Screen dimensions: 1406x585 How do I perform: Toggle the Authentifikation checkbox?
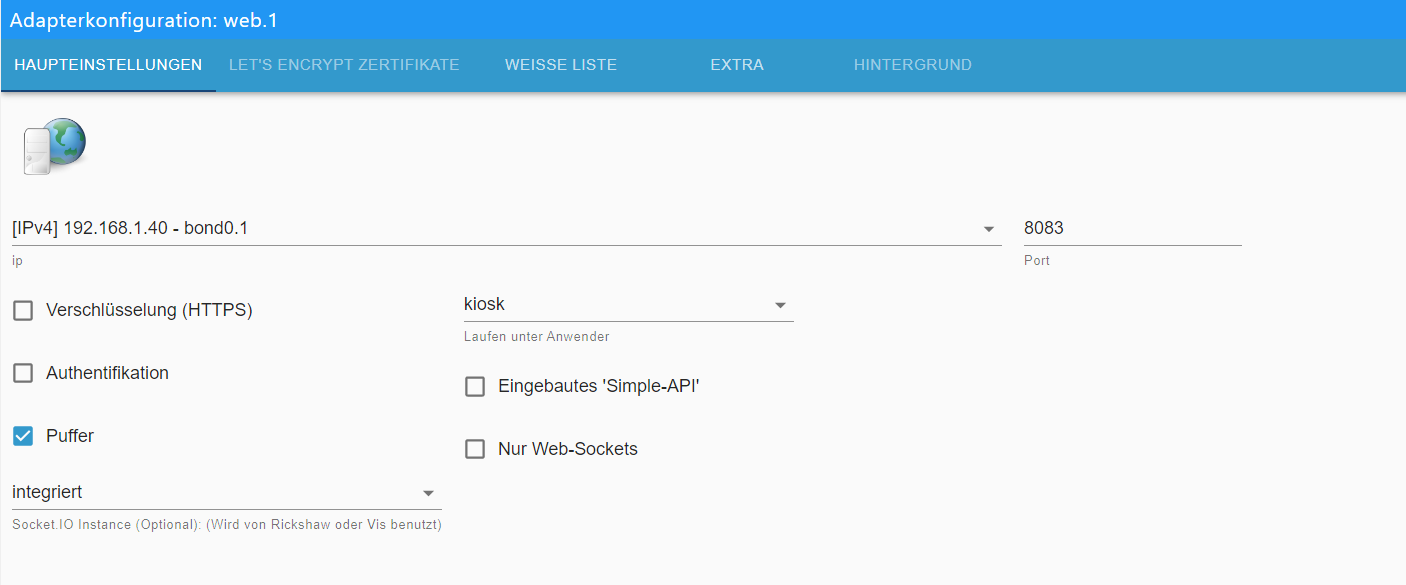(23, 374)
